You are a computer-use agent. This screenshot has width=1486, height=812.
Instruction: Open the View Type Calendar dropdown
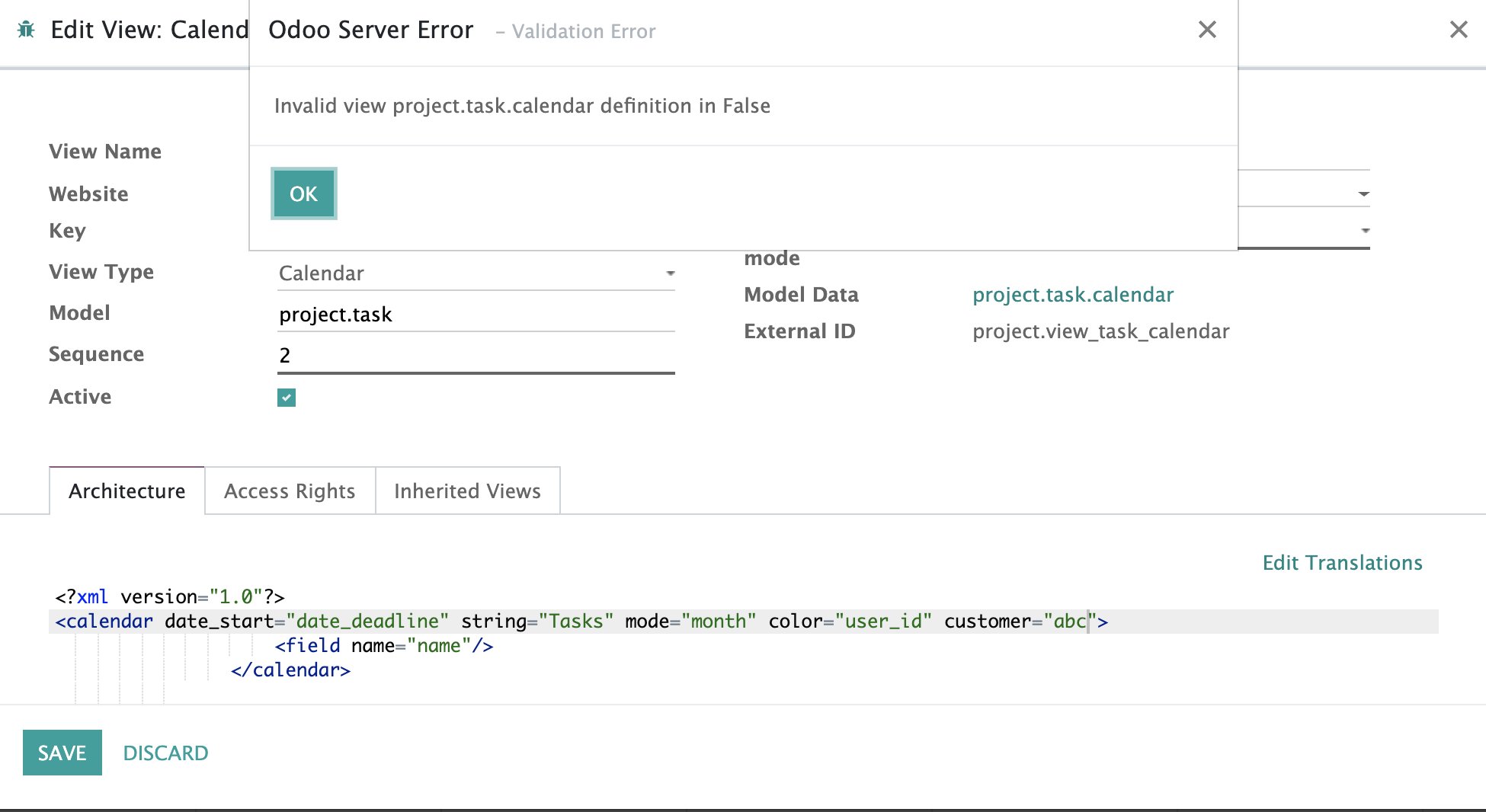[x=476, y=273]
